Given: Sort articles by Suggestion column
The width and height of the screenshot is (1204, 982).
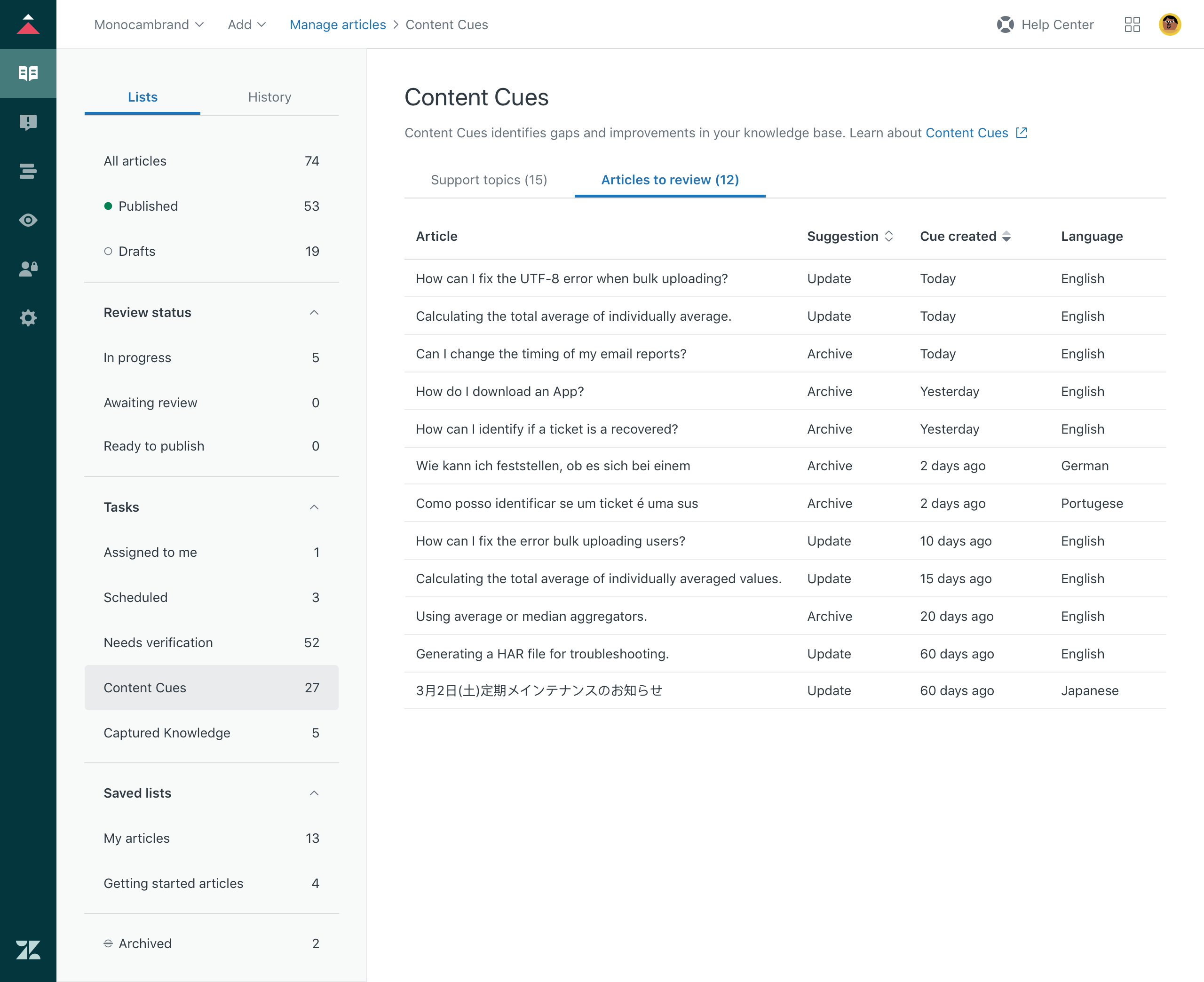Looking at the screenshot, I should pos(850,236).
